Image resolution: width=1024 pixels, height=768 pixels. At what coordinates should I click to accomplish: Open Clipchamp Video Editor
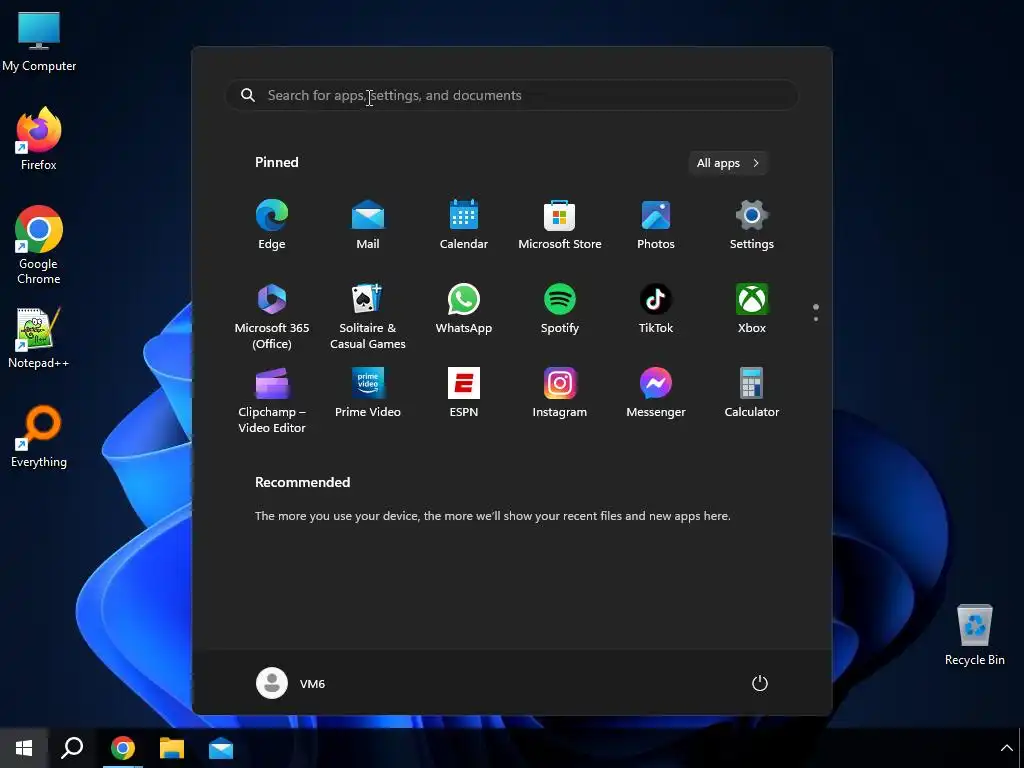coord(272,401)
